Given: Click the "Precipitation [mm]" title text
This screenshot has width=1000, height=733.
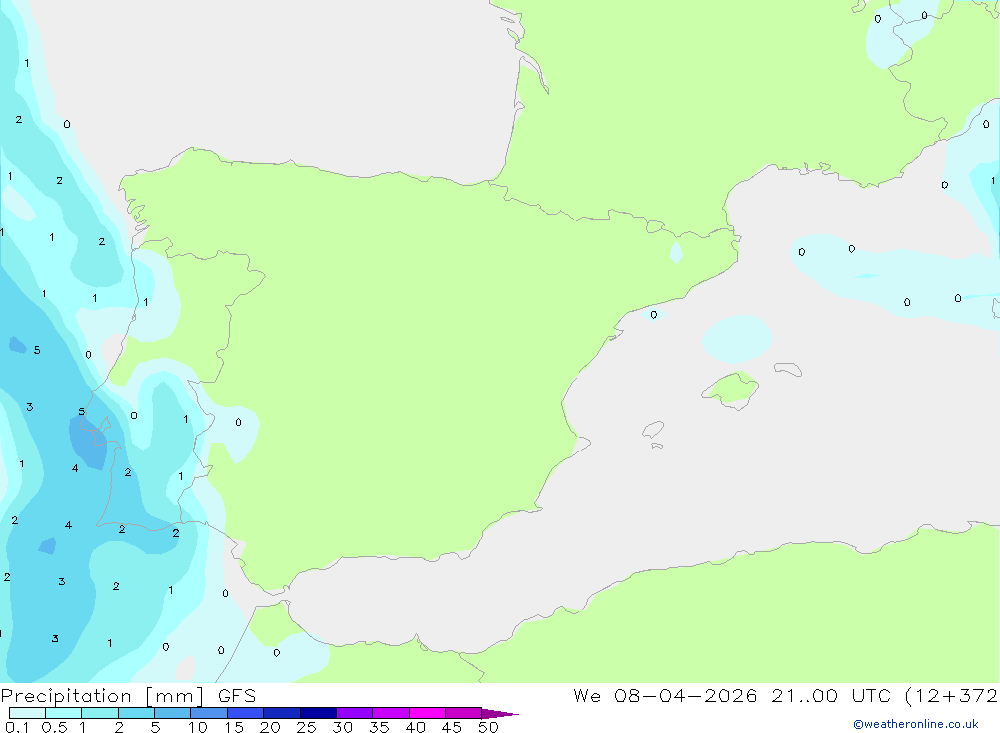Looking at the screenshot, I should pyautogui.click(x=102, y=695).
